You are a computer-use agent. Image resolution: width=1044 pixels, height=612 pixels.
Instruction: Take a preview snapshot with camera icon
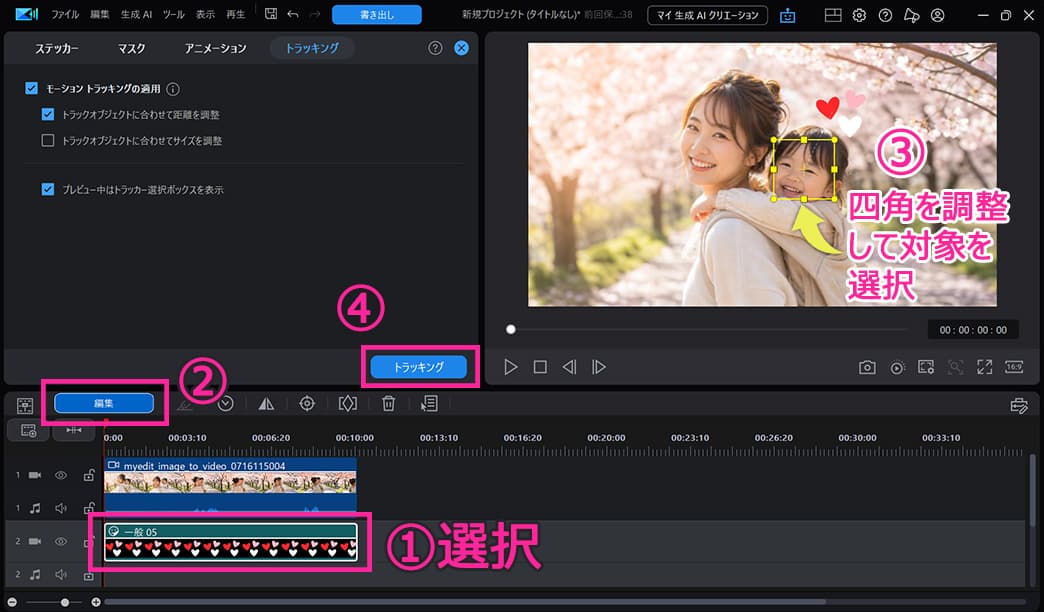[x=867, y=367]
